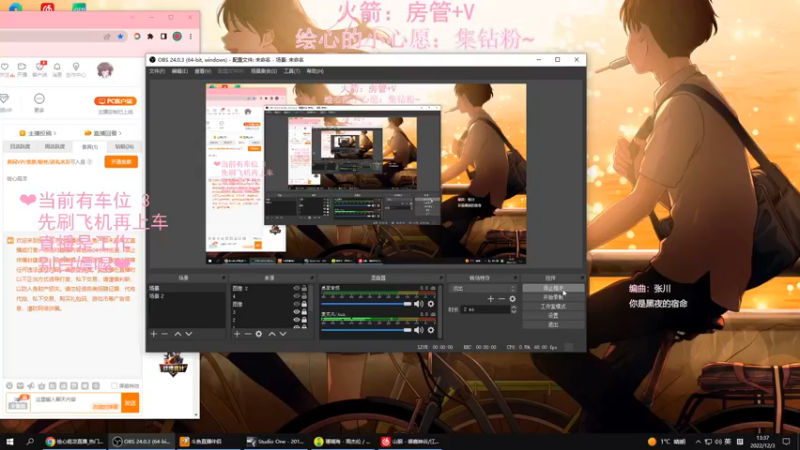Toggle visibility of source named 4

coord(296,296)
